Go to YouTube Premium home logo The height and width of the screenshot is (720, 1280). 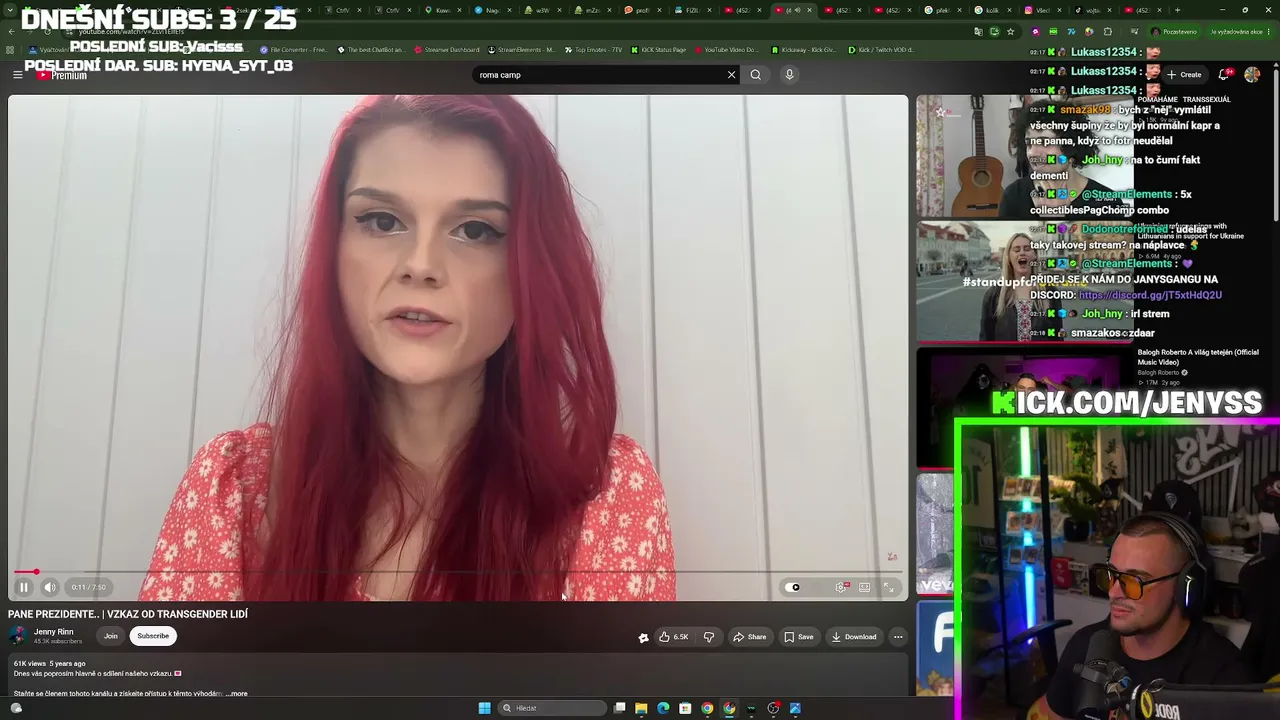(62, 75)
